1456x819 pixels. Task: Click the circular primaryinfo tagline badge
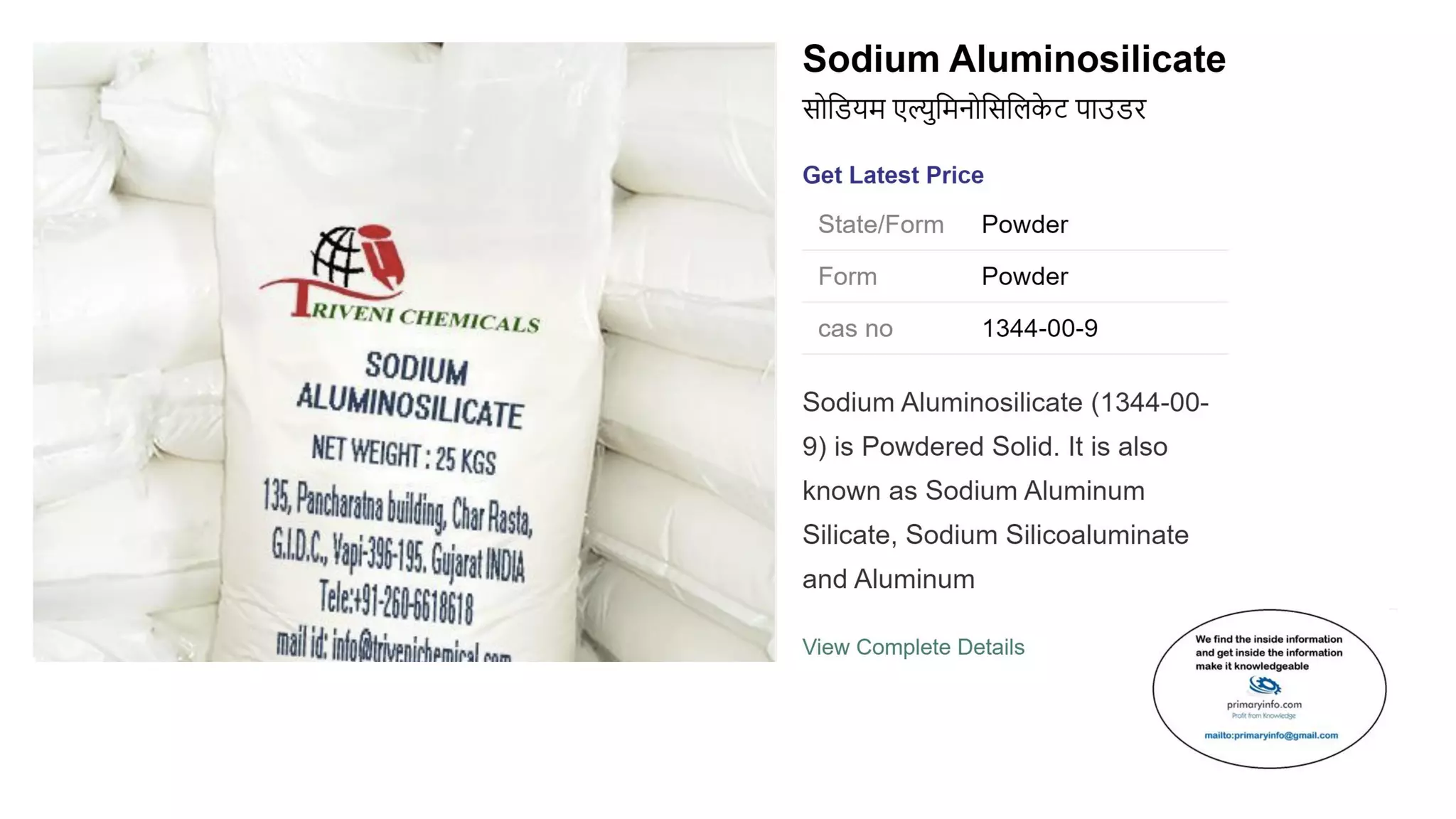point(1269,688)
